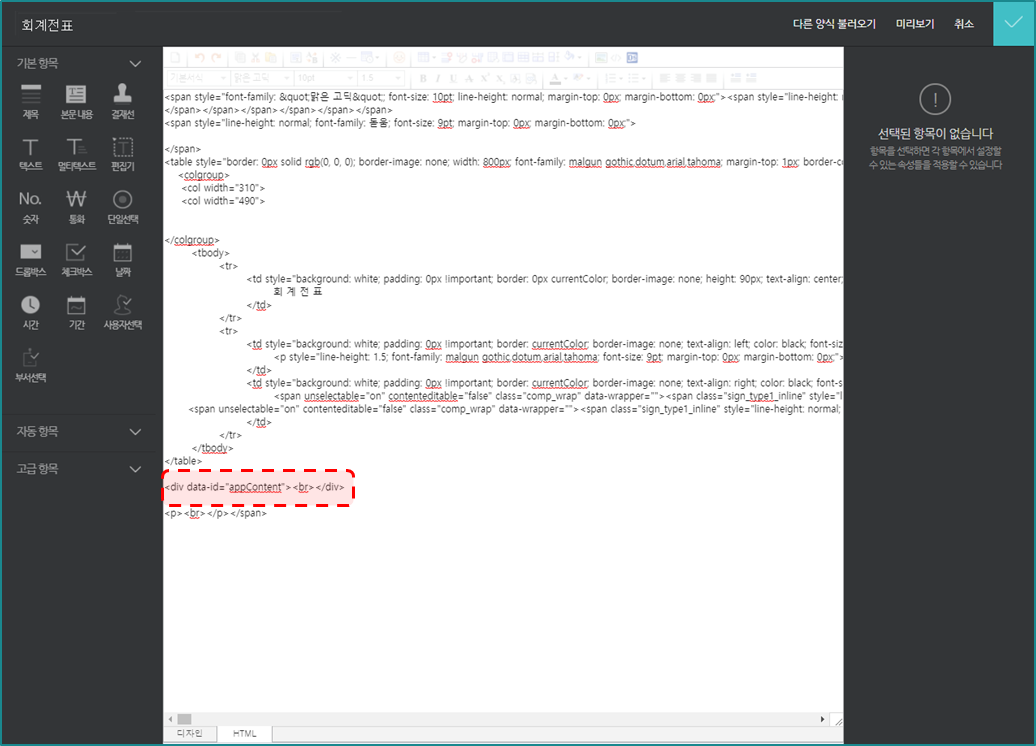
Task: Insert the 드롭박스 dropdown component
Action: 31,259
